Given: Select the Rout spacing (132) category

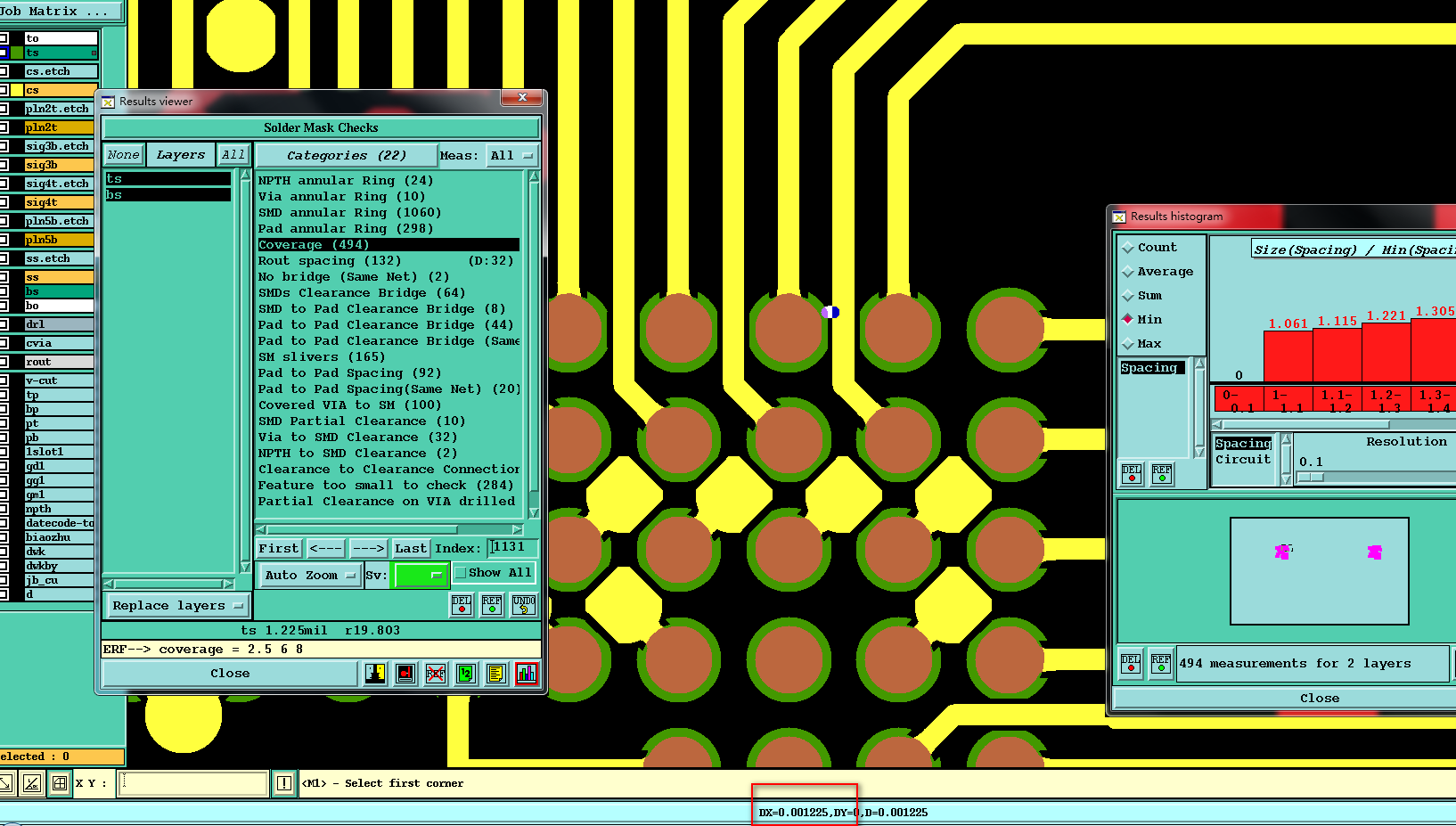Looking at the screenshot, I should point(389,261).
